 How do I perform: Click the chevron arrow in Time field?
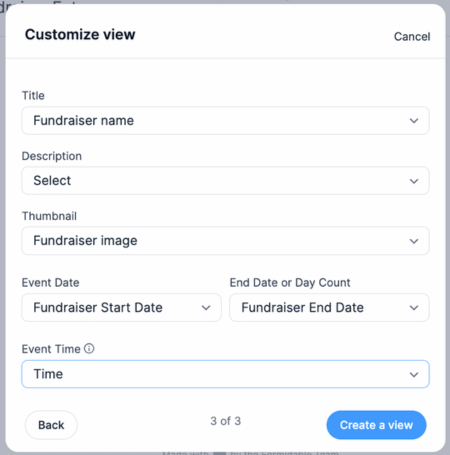coord(414,375)
